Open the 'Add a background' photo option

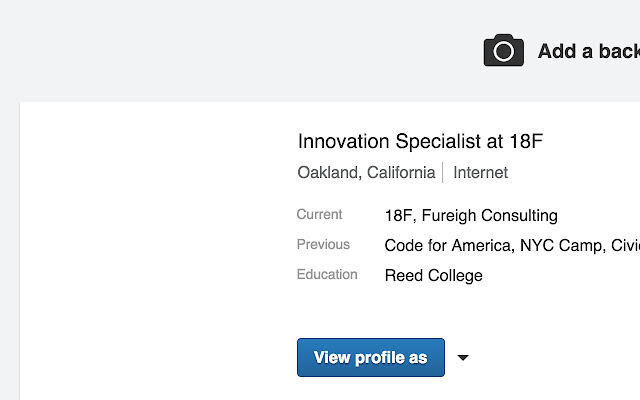tap(589, 51)
